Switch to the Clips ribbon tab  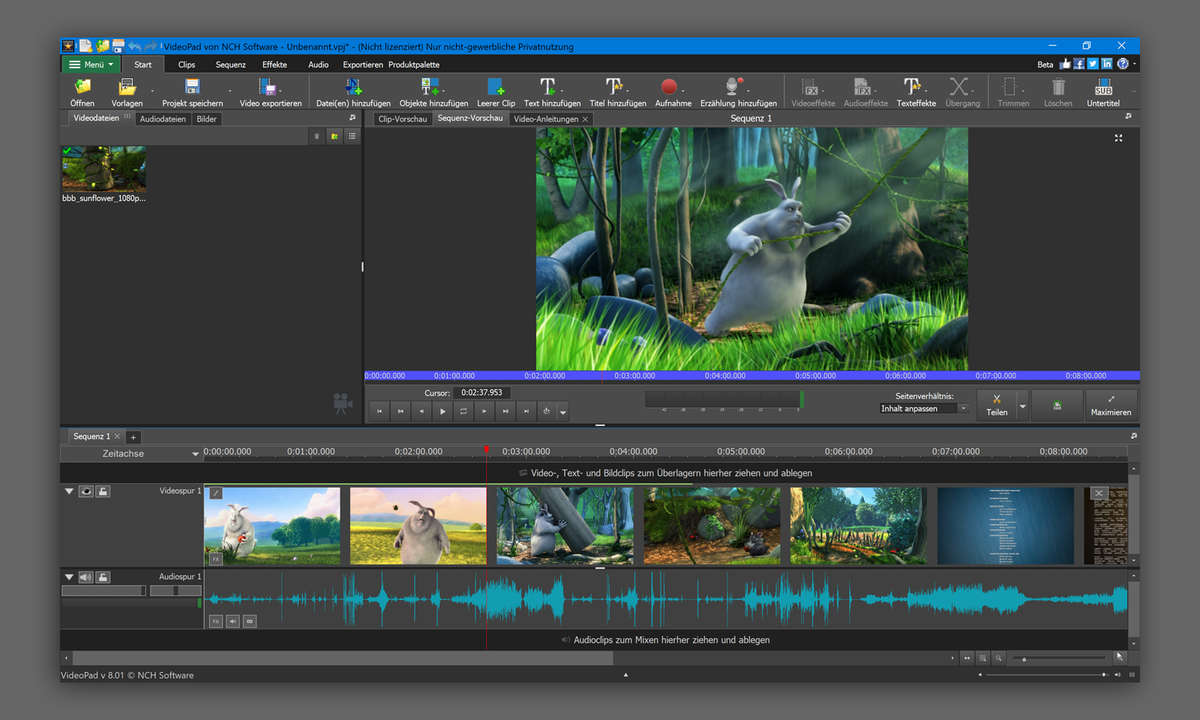point(187,64)
